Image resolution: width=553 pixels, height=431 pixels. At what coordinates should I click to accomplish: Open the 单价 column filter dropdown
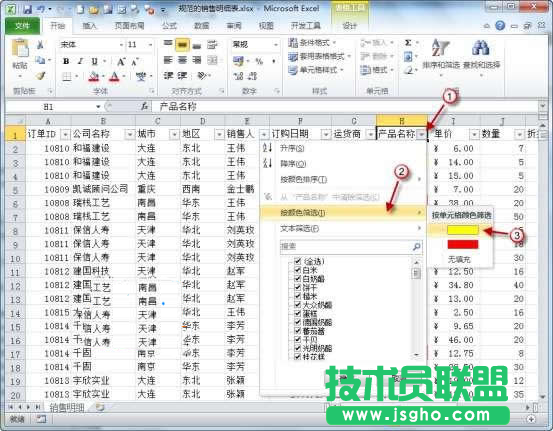(x=474, y=134)
